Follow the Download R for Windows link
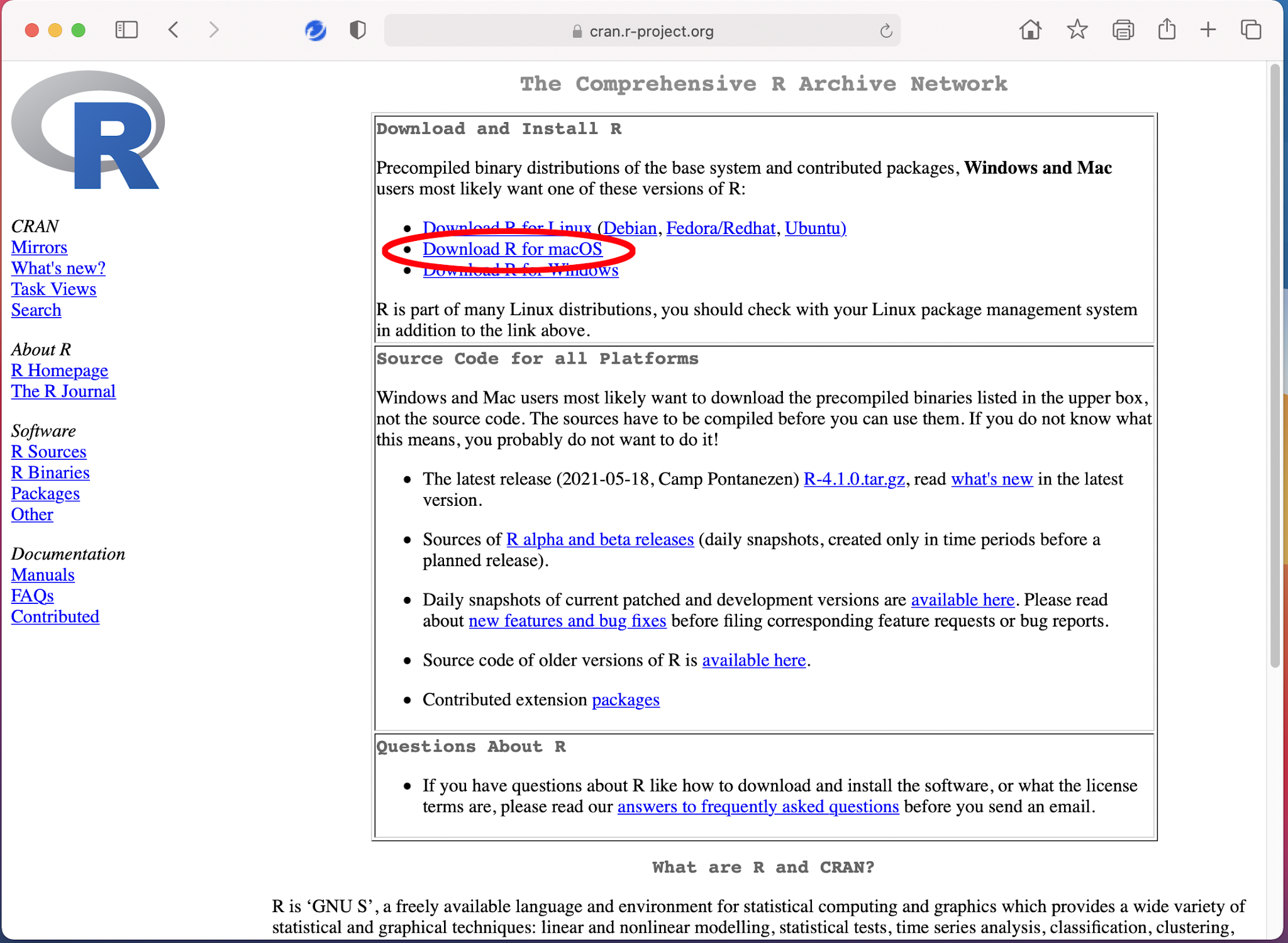The image size is (1288, 943). pyautogui.click(x=521, y=270)
